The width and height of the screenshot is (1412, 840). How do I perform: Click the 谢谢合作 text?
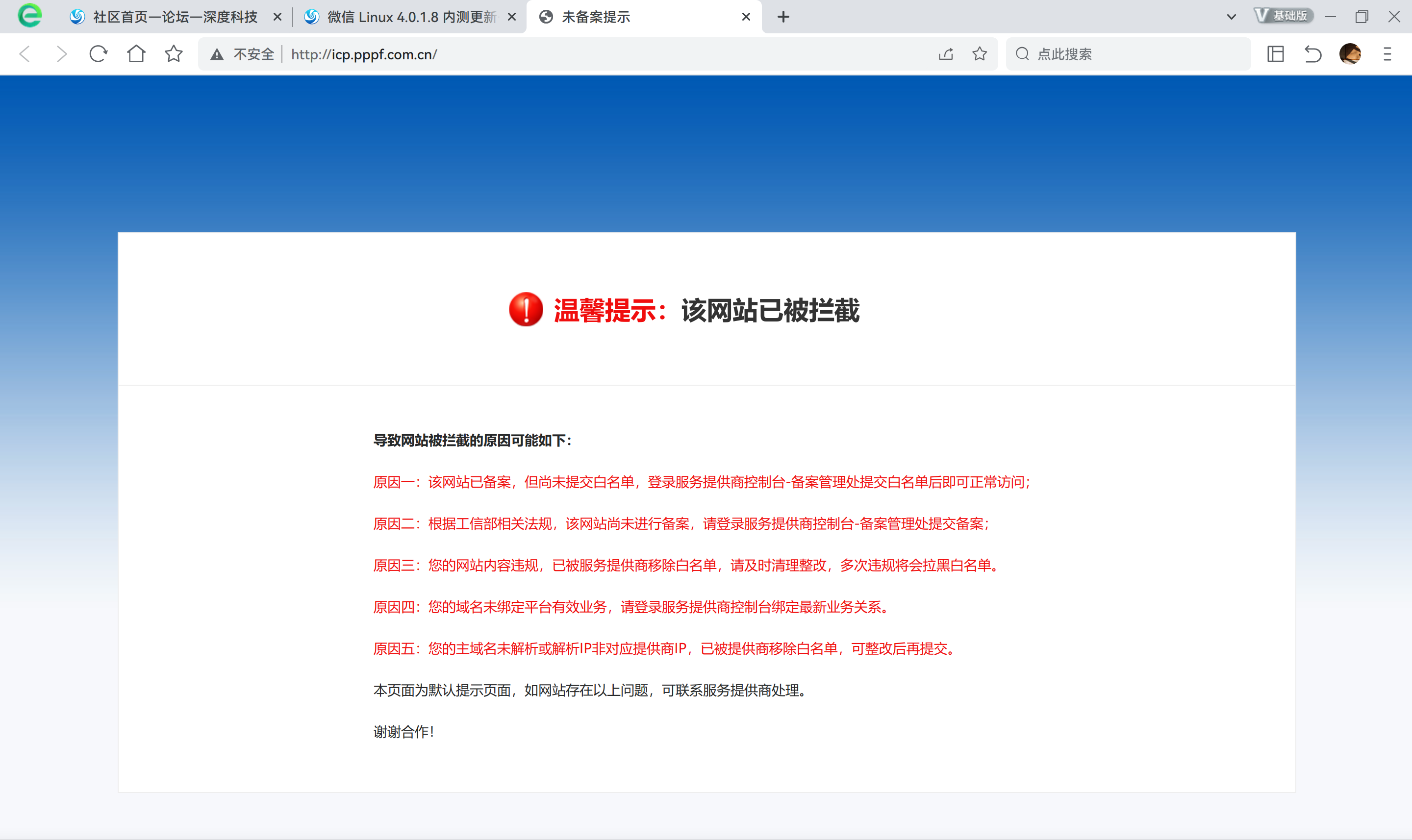coord(404,732)
